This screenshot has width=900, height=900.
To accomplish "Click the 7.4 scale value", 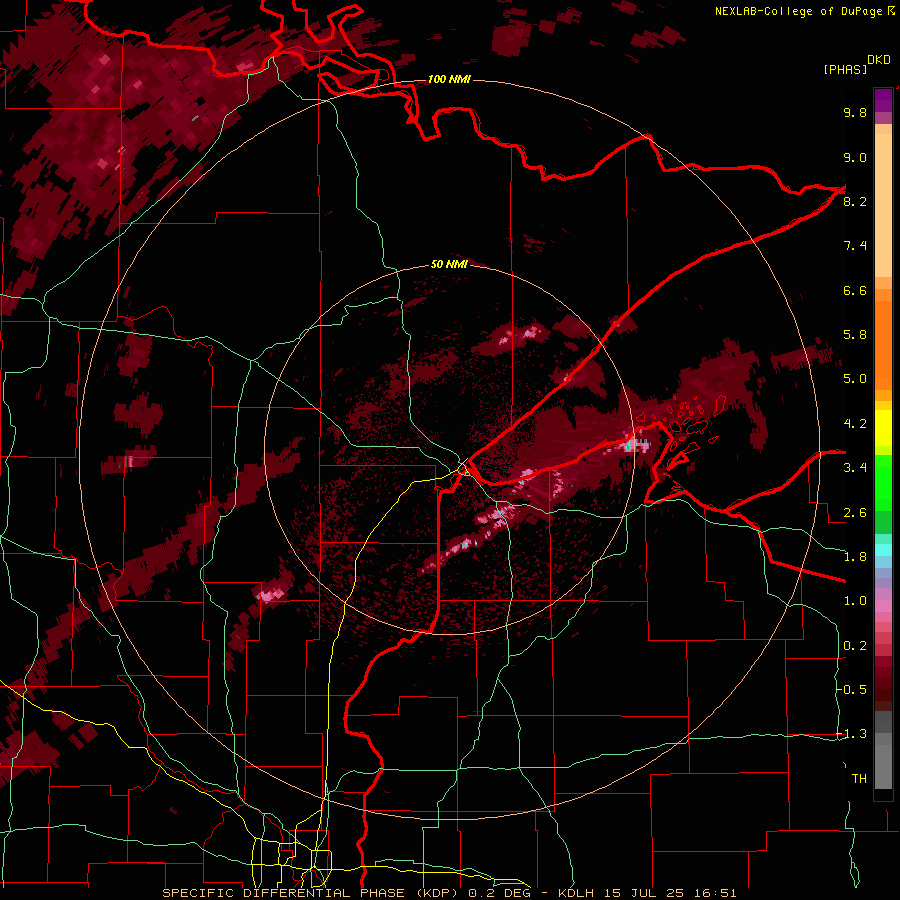I will (x=855, y=246).
